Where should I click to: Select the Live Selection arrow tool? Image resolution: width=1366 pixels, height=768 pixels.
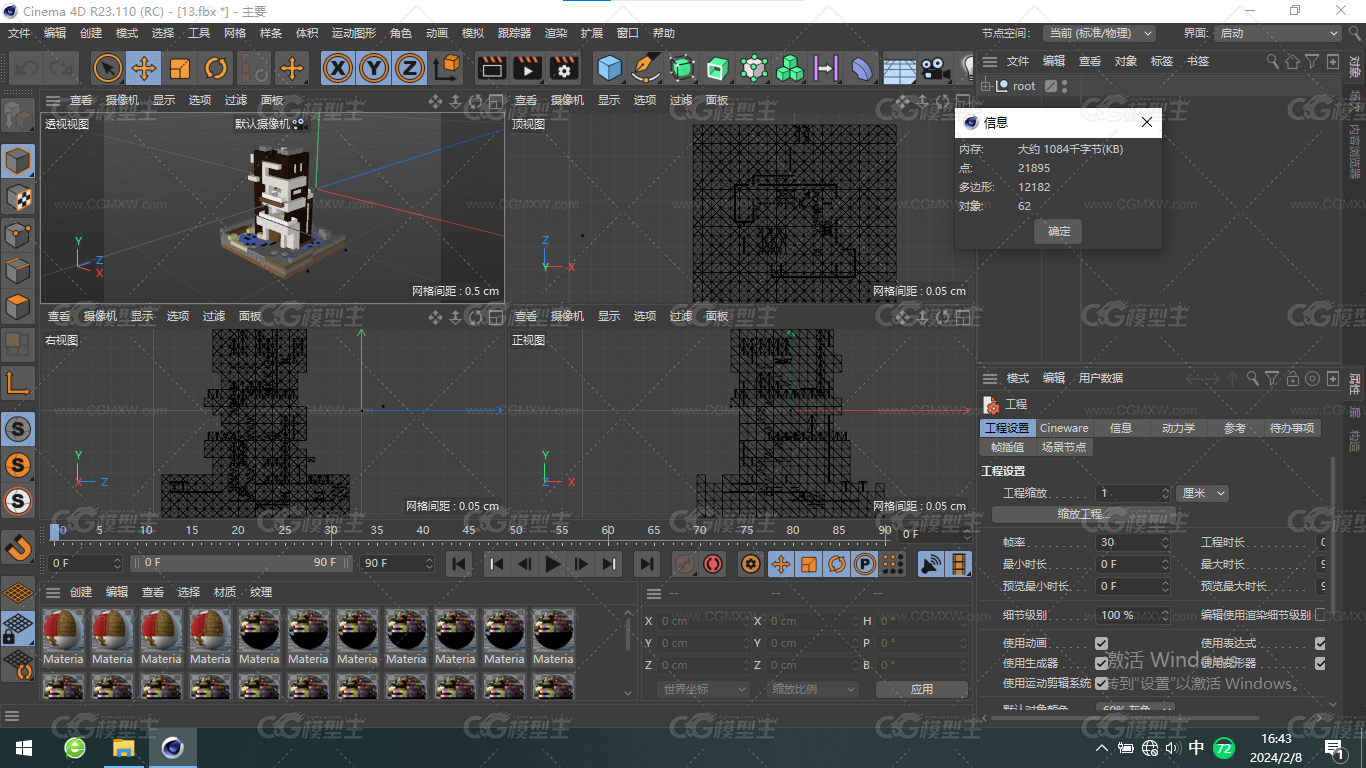click(108, 68)
